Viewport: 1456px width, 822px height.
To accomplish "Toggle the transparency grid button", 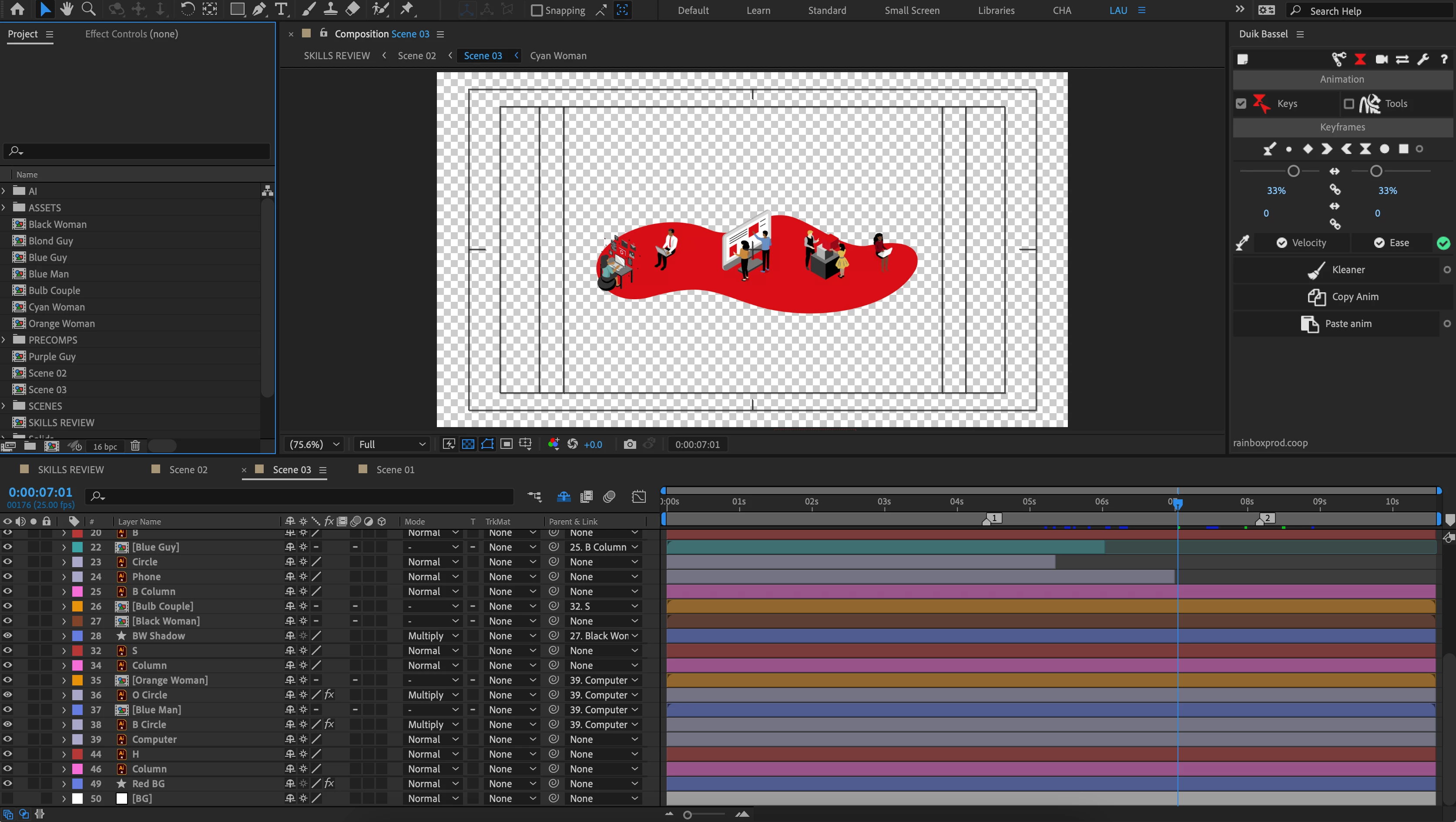I will click(468, 444).
